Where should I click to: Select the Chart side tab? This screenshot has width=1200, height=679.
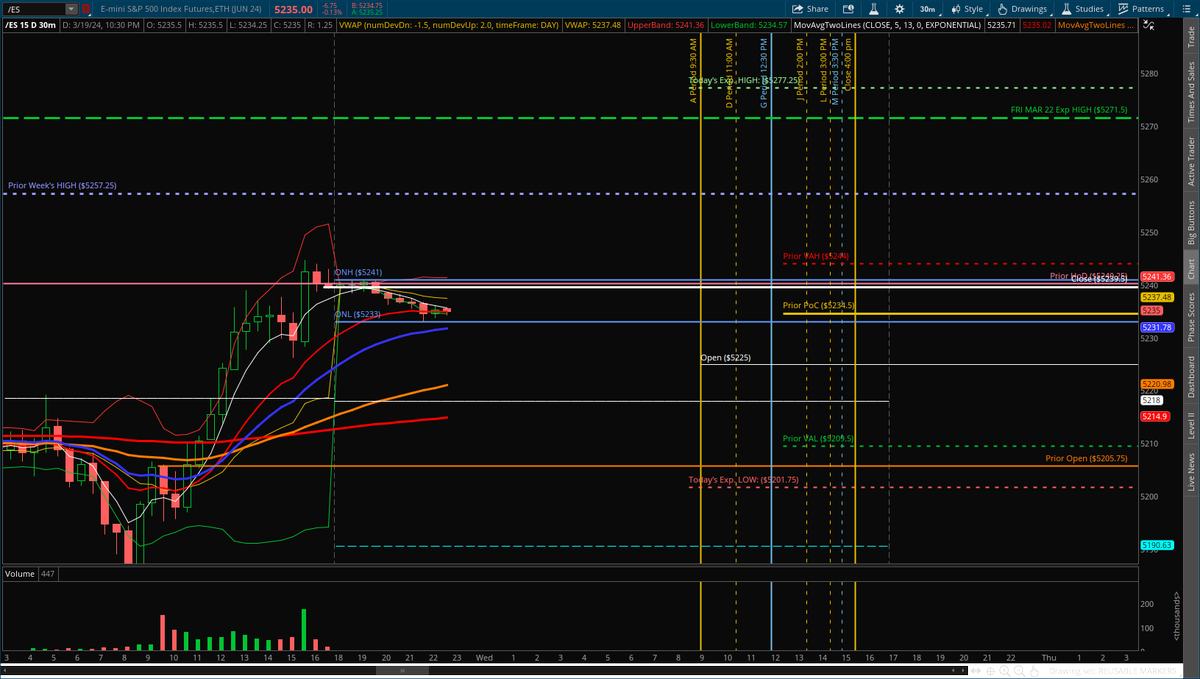1191,268
